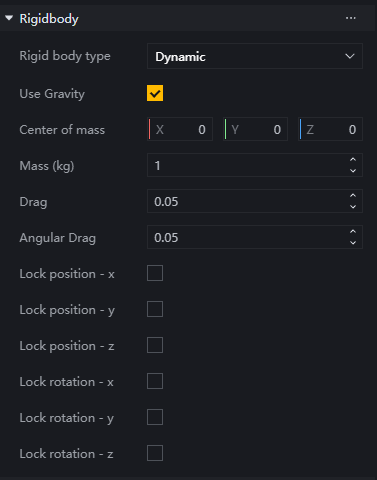Enable Lock position - y checkbox

[x=155, y=309]
